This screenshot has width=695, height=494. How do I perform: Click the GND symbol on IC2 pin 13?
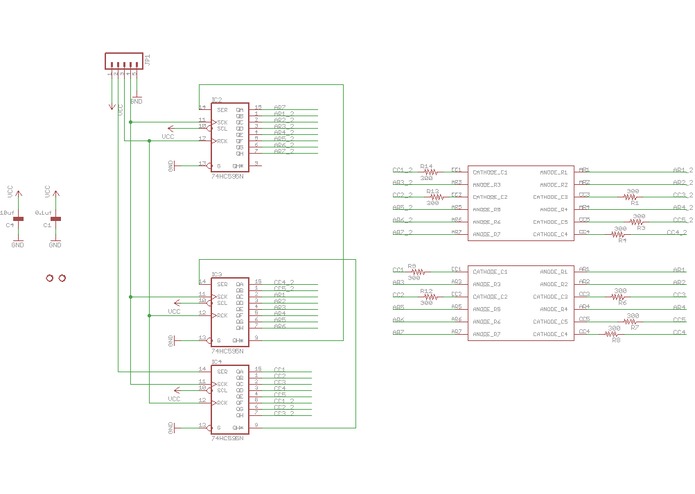coord(172,166)
